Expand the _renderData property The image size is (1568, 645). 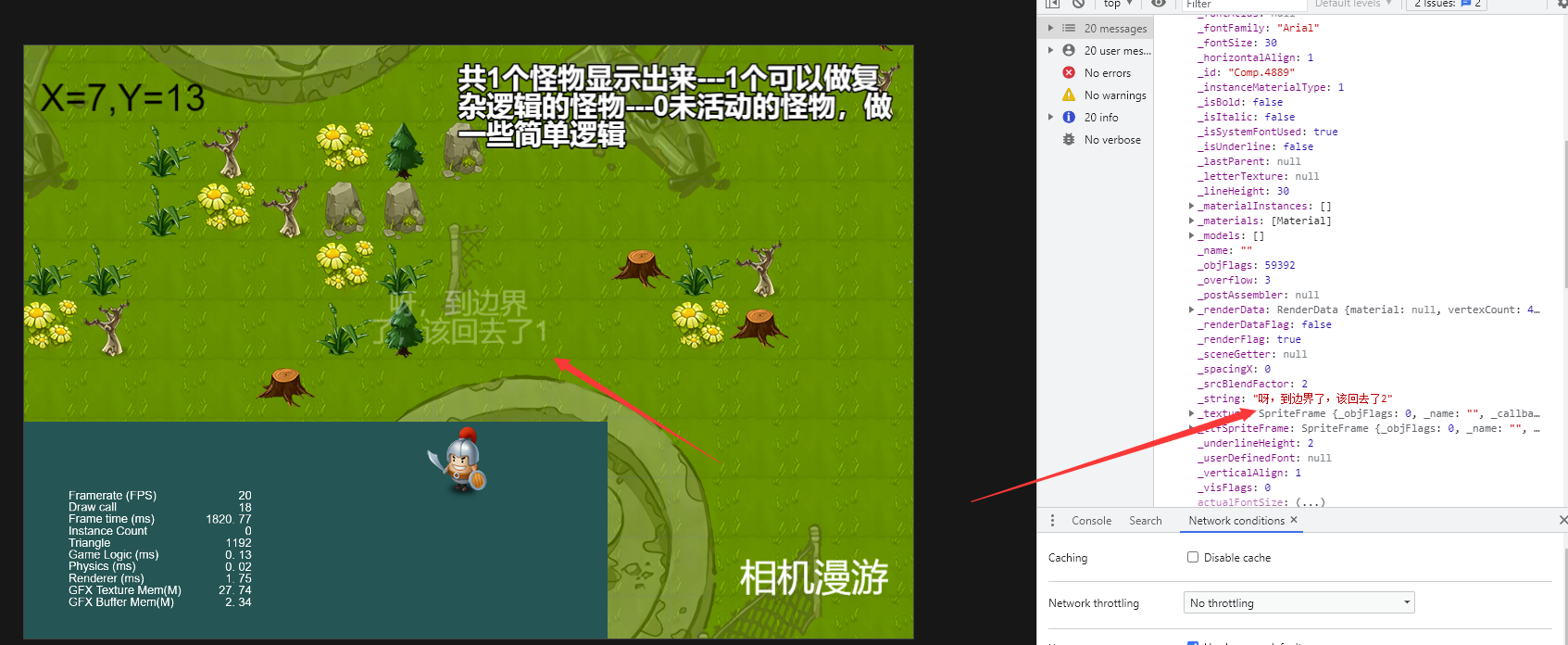tap(1191, 310)
